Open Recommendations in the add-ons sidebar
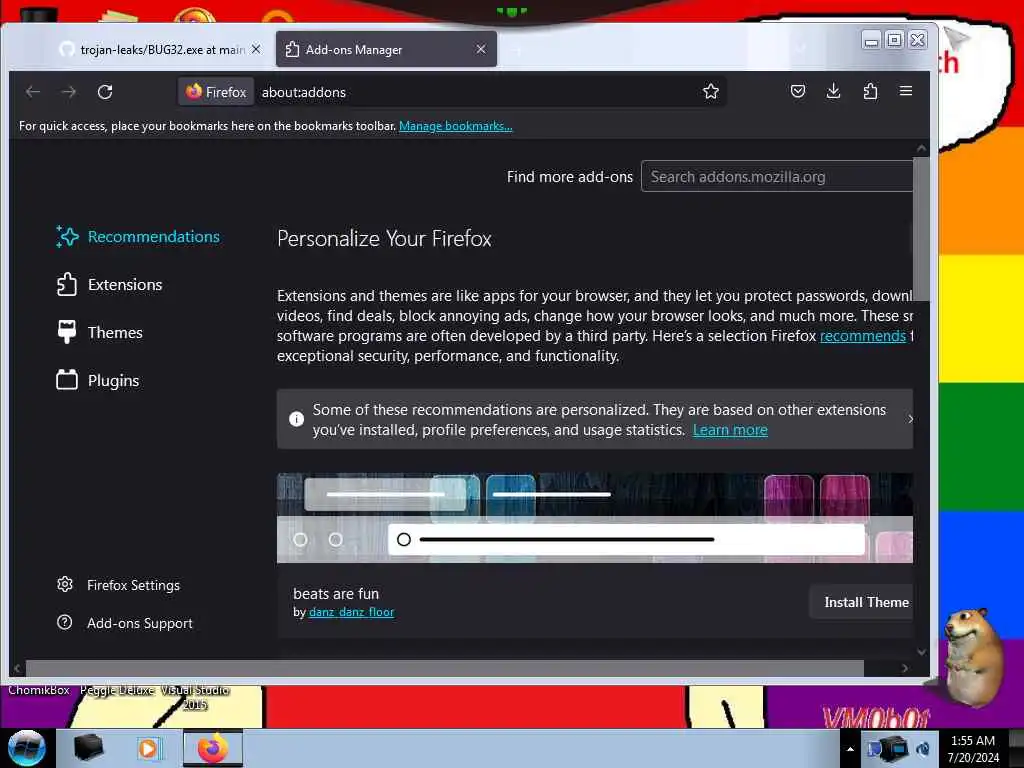Image resolution: width=1024 pixels, height=768 pixels. (x=138, y=236)
